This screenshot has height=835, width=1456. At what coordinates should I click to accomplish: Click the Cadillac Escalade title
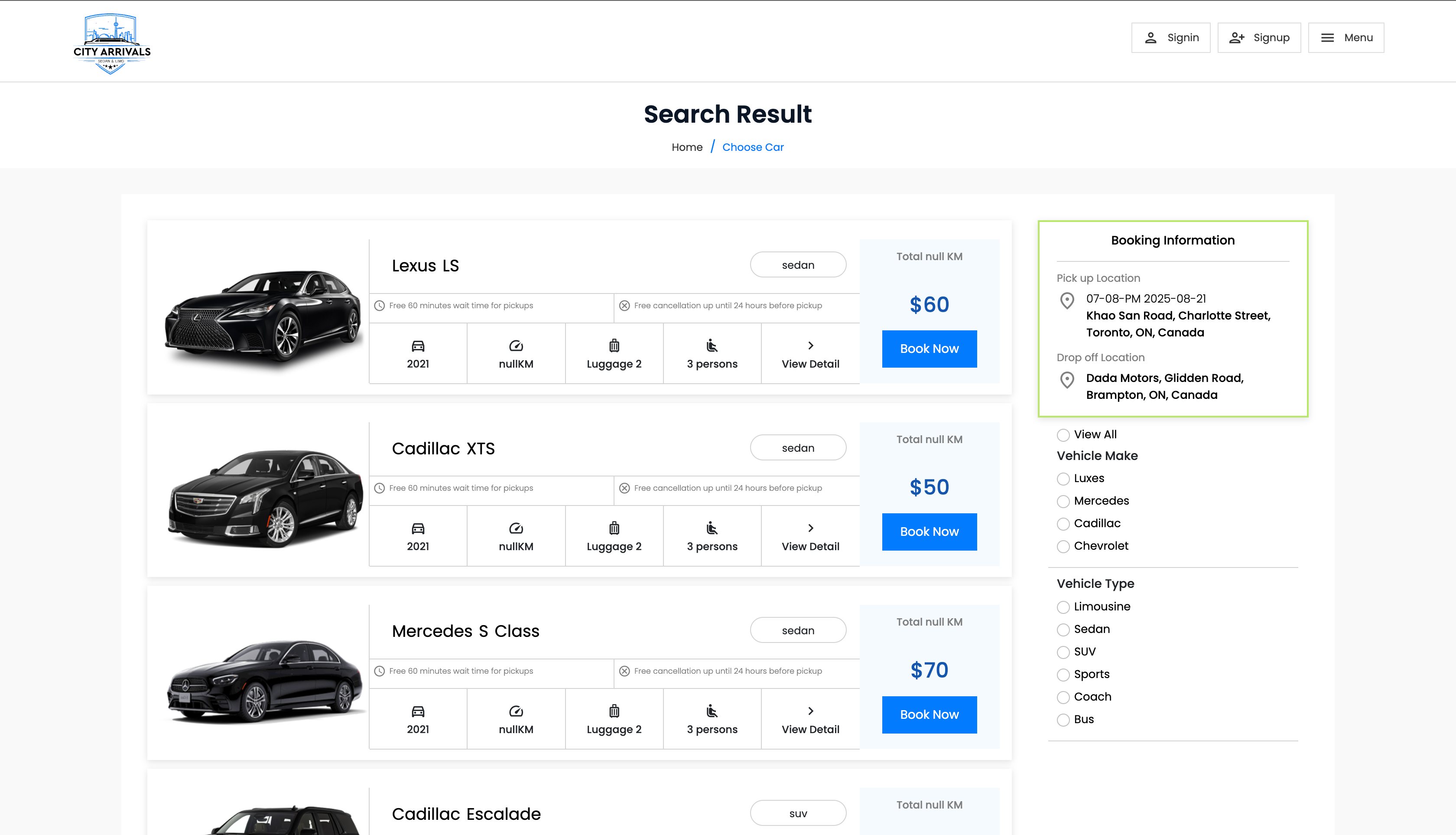pos(466,814)
